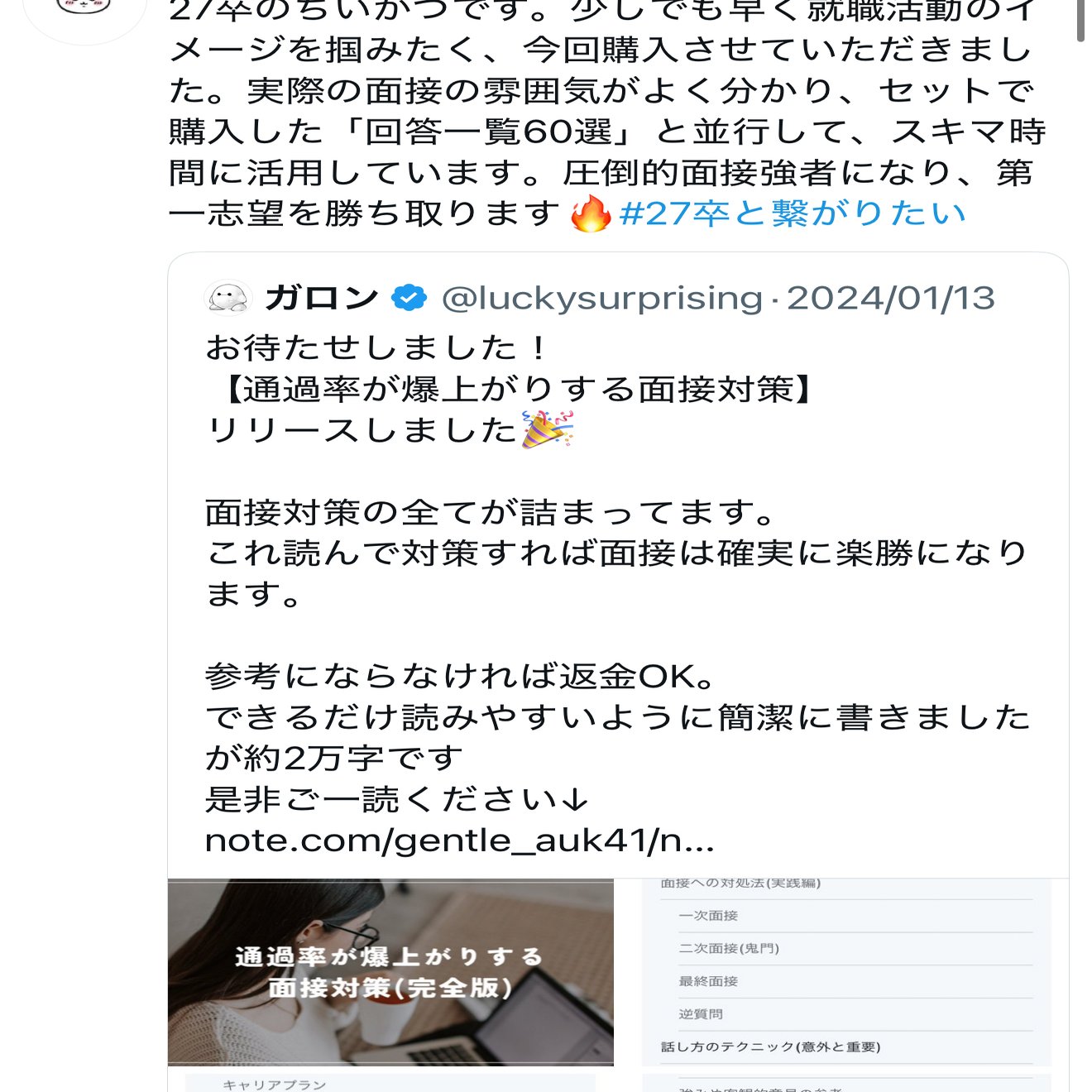Open the 通過率が爆上がりする面接対策 cover image
This screenshot has height=1092, width=1092.
coord(390,972)
